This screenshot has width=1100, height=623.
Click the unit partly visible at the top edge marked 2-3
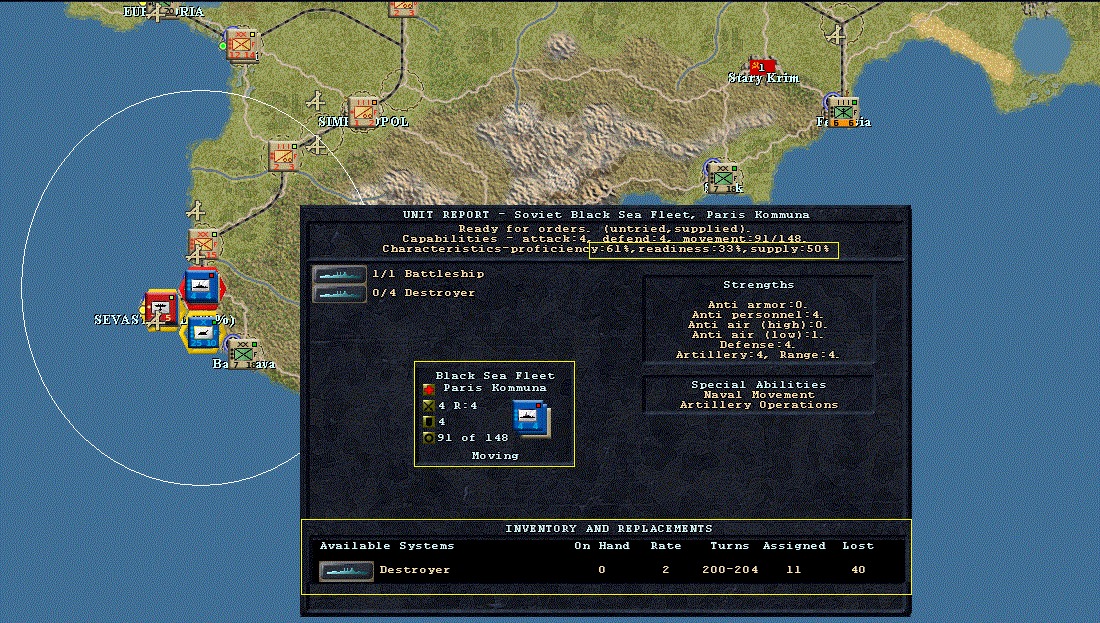pos(403,8)
